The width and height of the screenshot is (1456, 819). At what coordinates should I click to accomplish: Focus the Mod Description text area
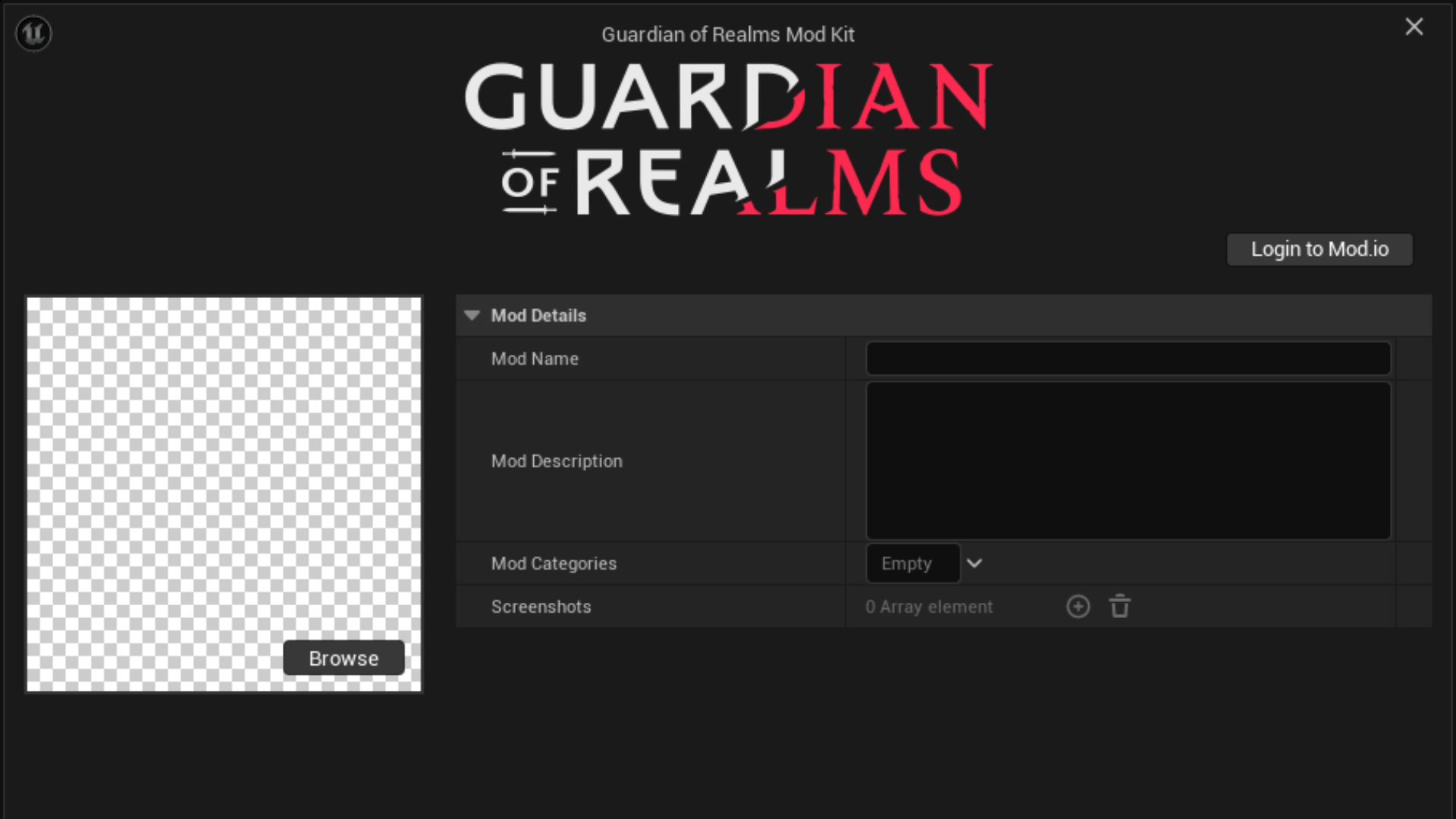click(x=1128, y=461)
